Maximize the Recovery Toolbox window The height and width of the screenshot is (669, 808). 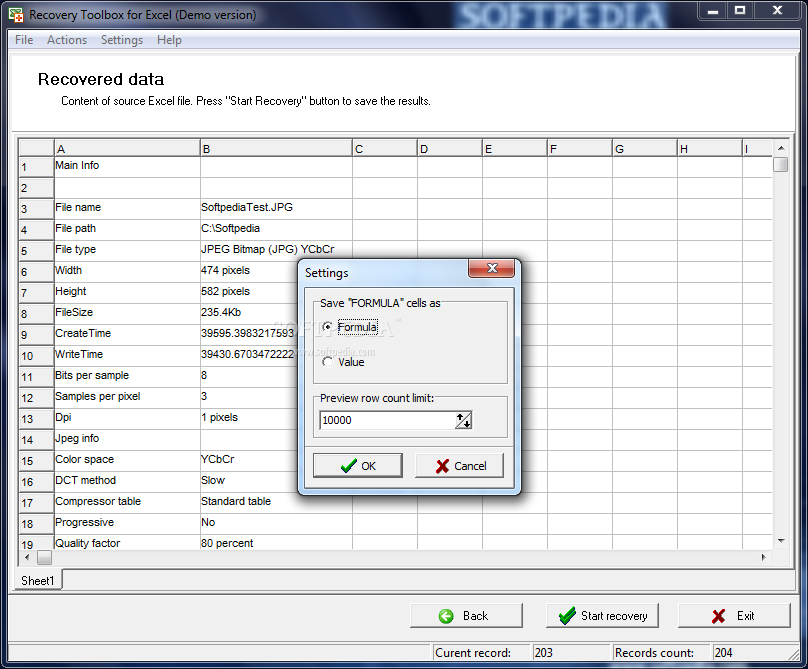(740, 11)
